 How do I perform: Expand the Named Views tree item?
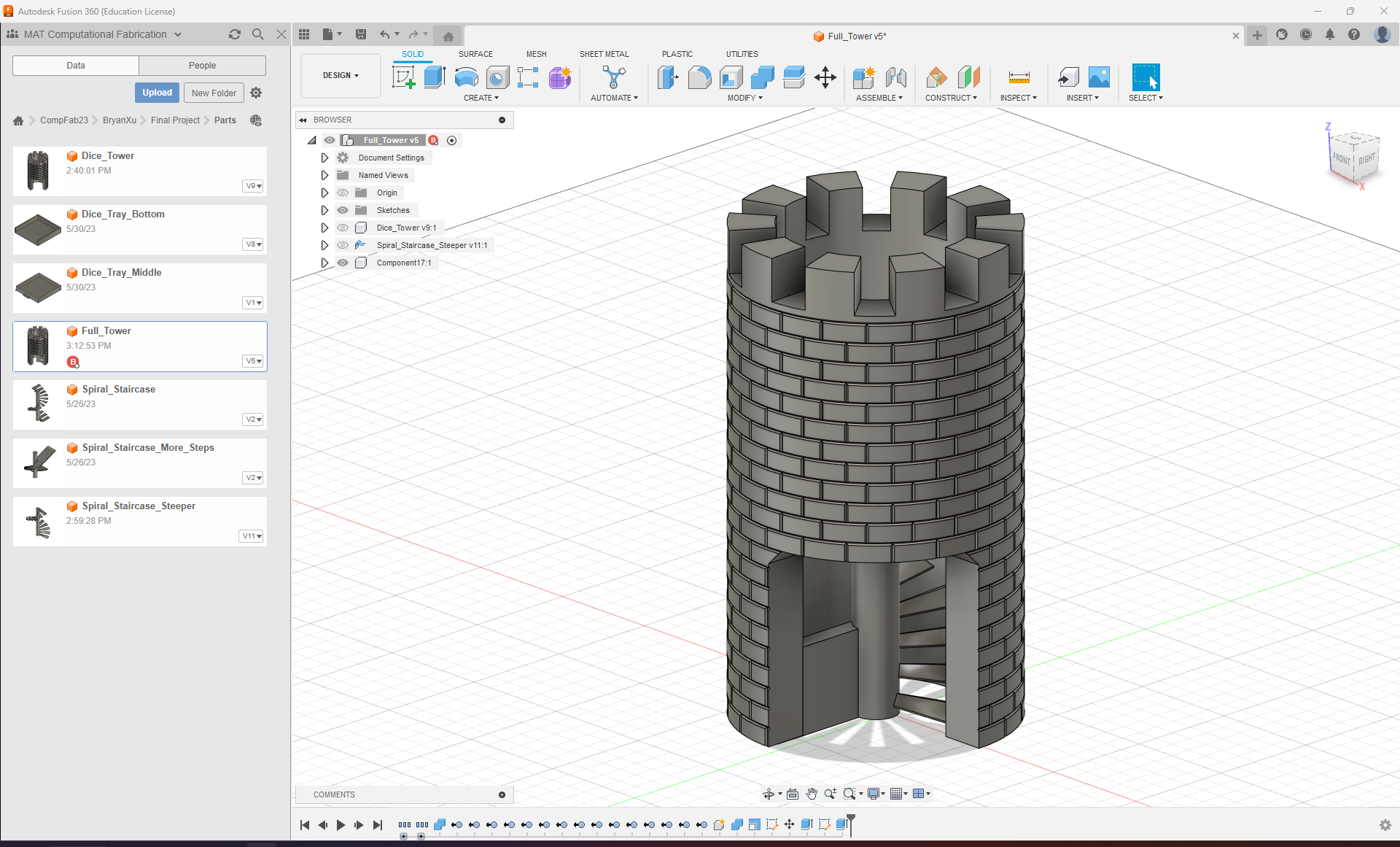click(325, 175)
